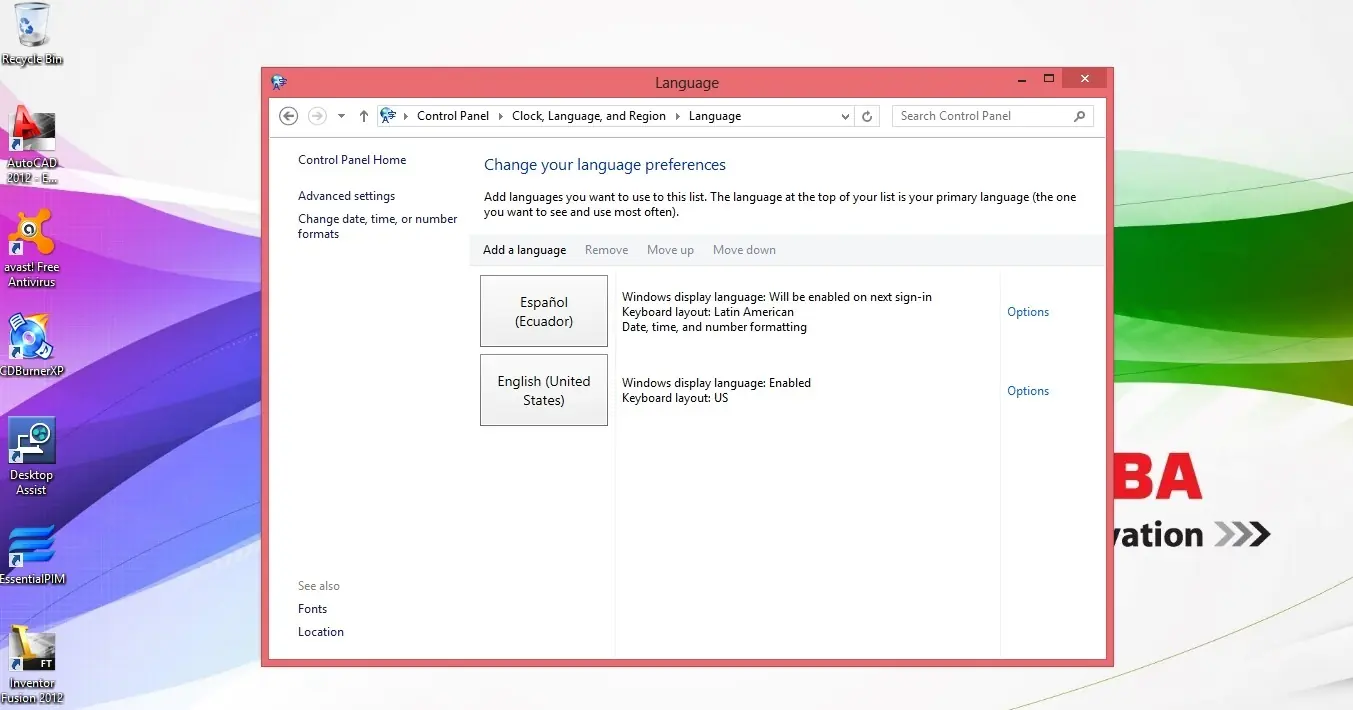Click the search magnifier icon
The image size is (1353, 710).
pyautogui.click(x=1079, y=116)
